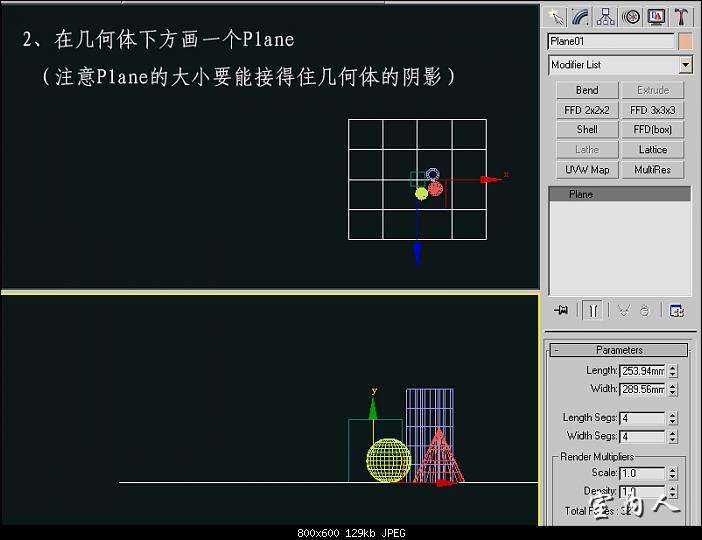Toggle Show End Result icon
Viewport: 702px width, 540px height.
click(x=593, y=310)
